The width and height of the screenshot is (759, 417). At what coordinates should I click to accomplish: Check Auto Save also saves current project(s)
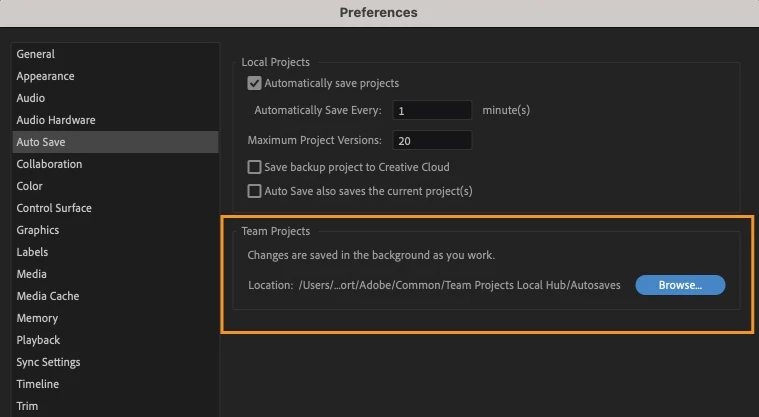point(254,191)
